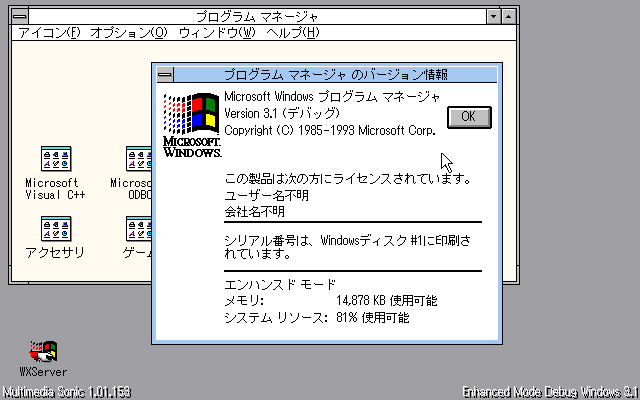Maximize Program Manager with the up arrow

[509, 17]
